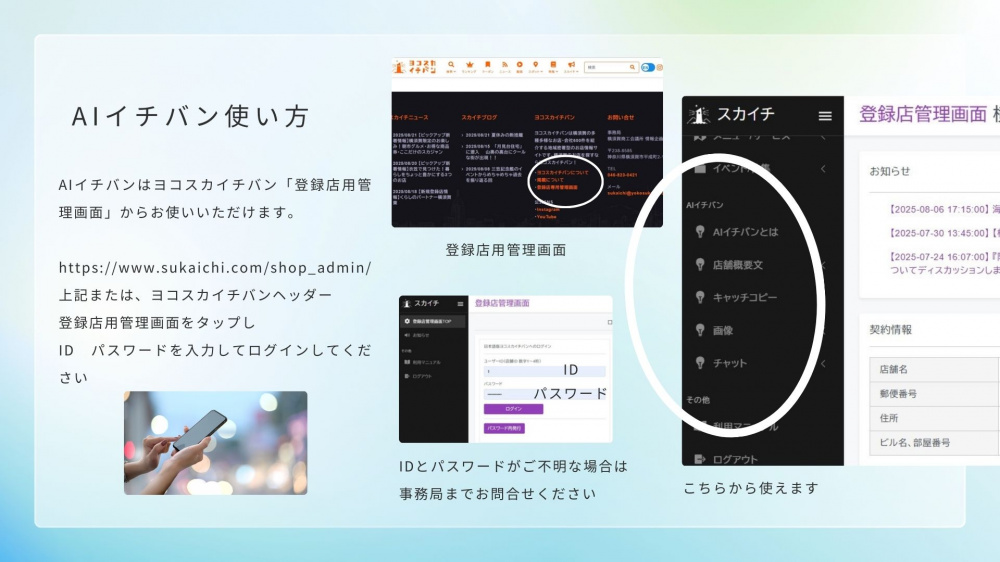Click the shop_admin URL text on the slide
This screenshot has height=562, width=1000.
(215, 268)
